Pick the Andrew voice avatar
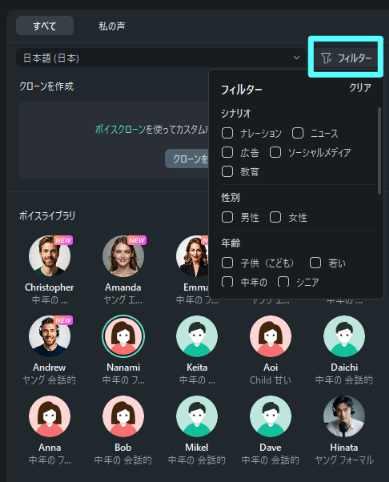The image size is (389, 482). click(50, 336)
